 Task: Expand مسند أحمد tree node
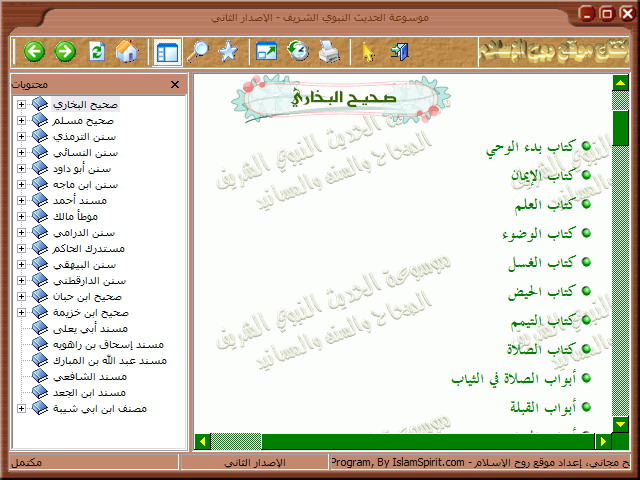click(21, 200)
